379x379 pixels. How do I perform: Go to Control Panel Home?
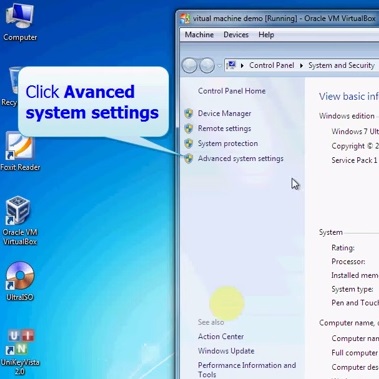click(232, 91)
